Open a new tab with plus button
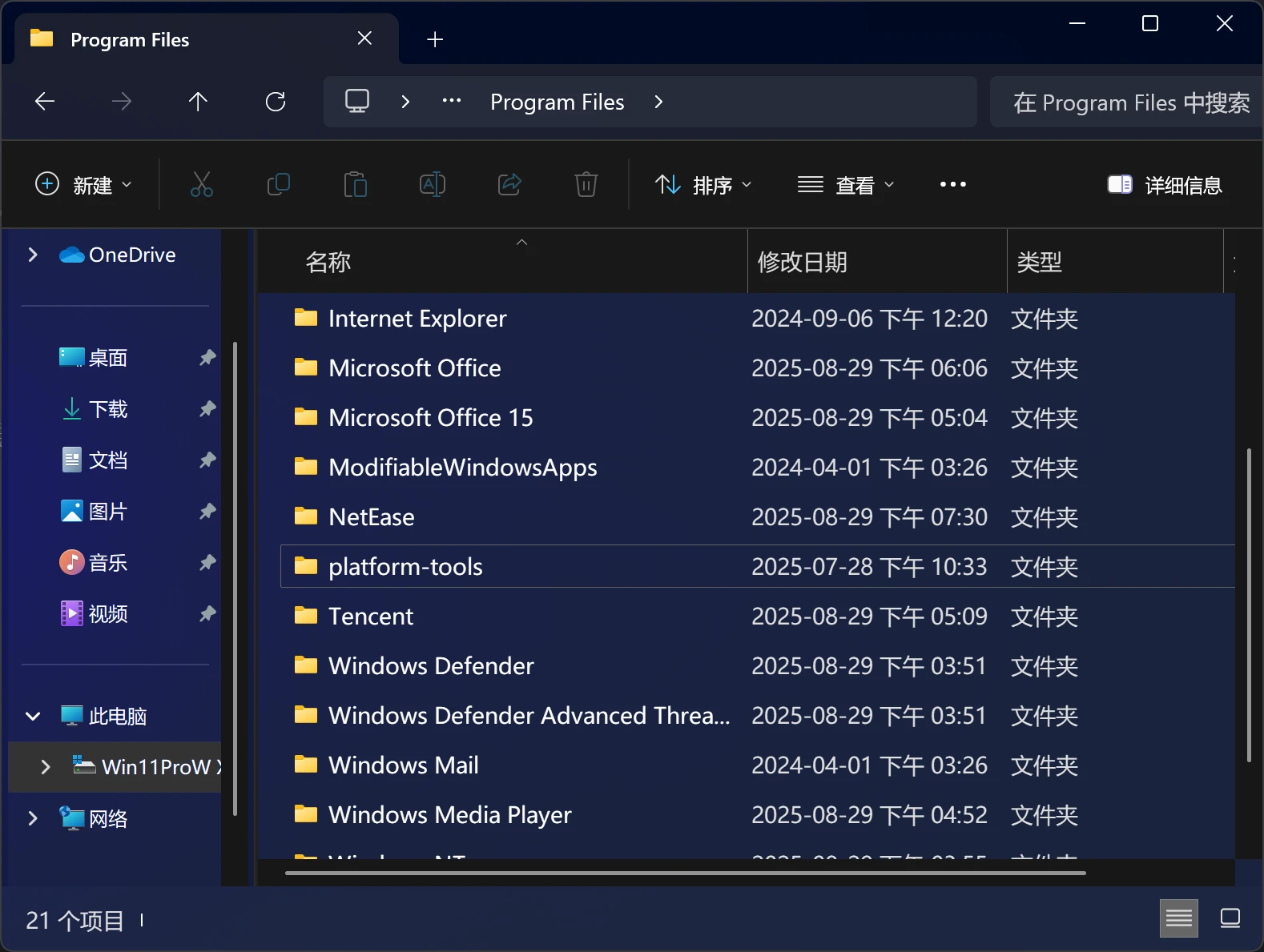Image resolution: width=1264 pixels, height=952 pixels. tap(435, 39)
